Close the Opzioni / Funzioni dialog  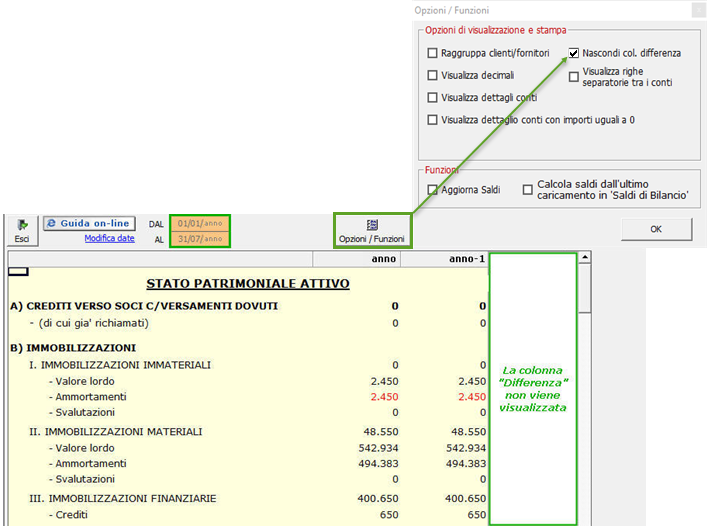pos(699,10)
